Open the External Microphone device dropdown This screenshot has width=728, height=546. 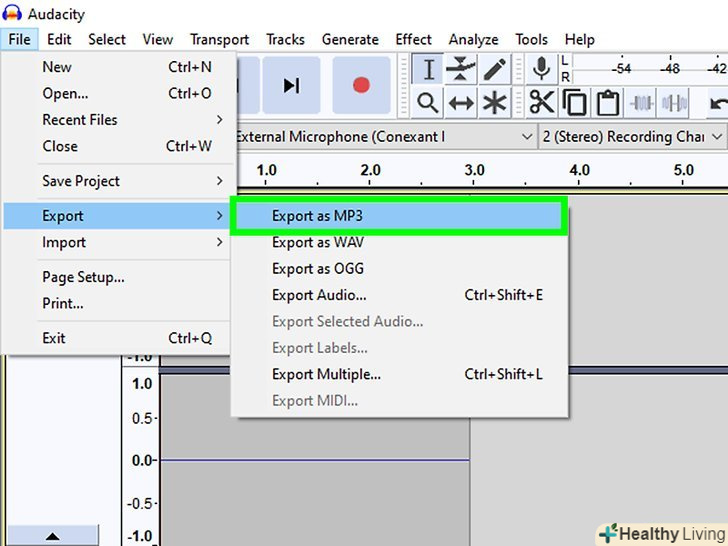(x=385, y=137)
